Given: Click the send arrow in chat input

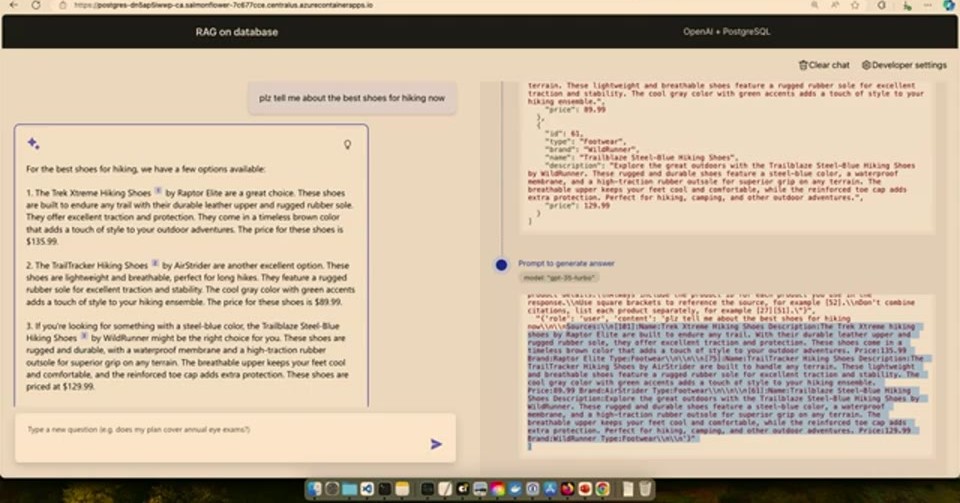Looking at the screenshot, I should 436,444.
